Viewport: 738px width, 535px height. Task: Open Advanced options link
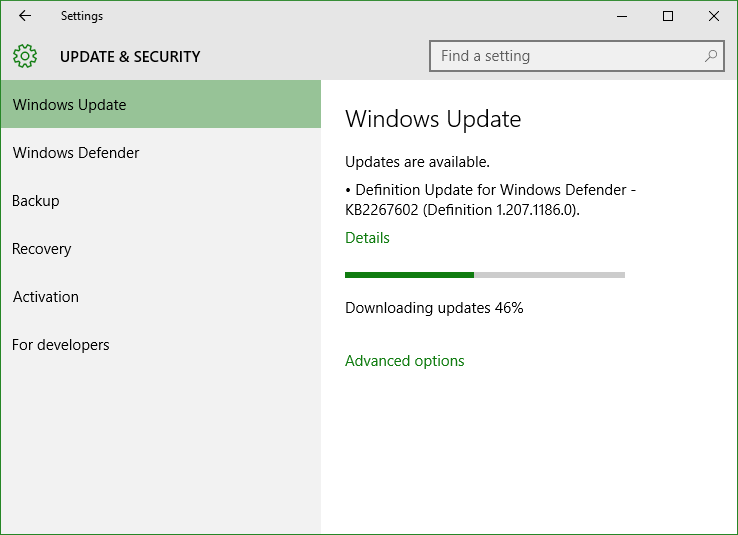pyautogui.click(x=404, y=360)
